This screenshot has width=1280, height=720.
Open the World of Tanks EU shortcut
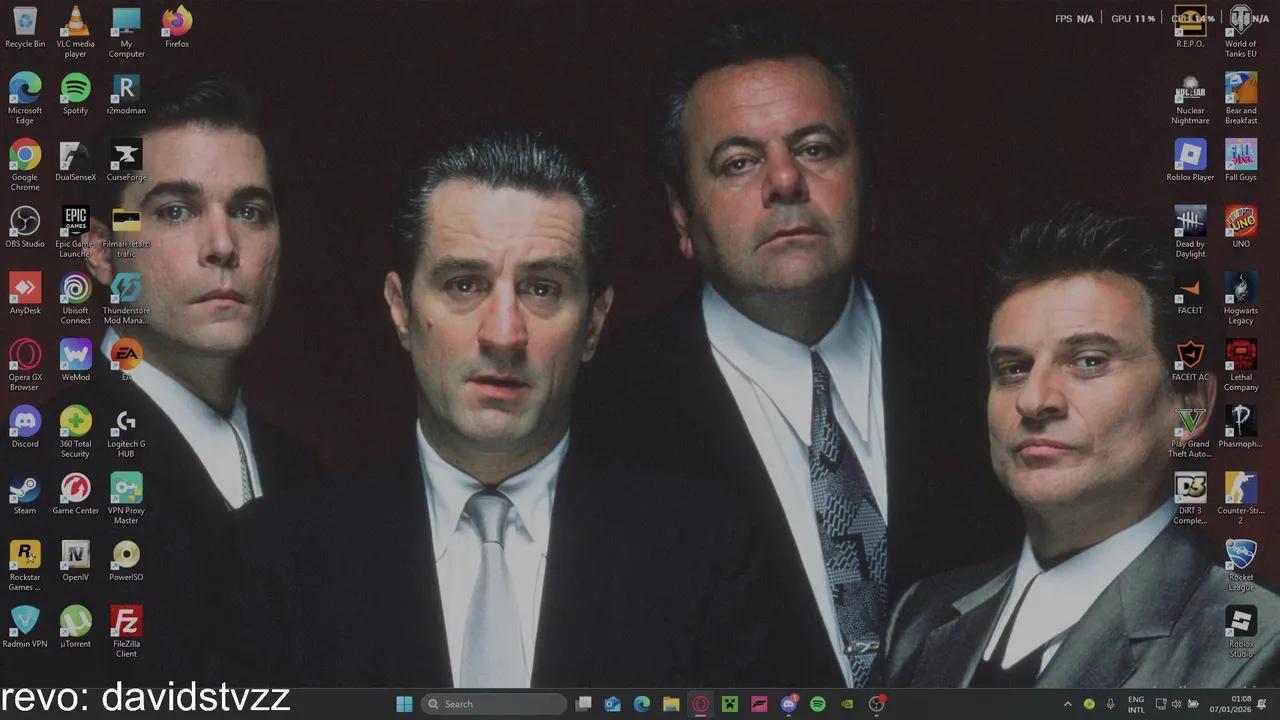pos(1241,32)
